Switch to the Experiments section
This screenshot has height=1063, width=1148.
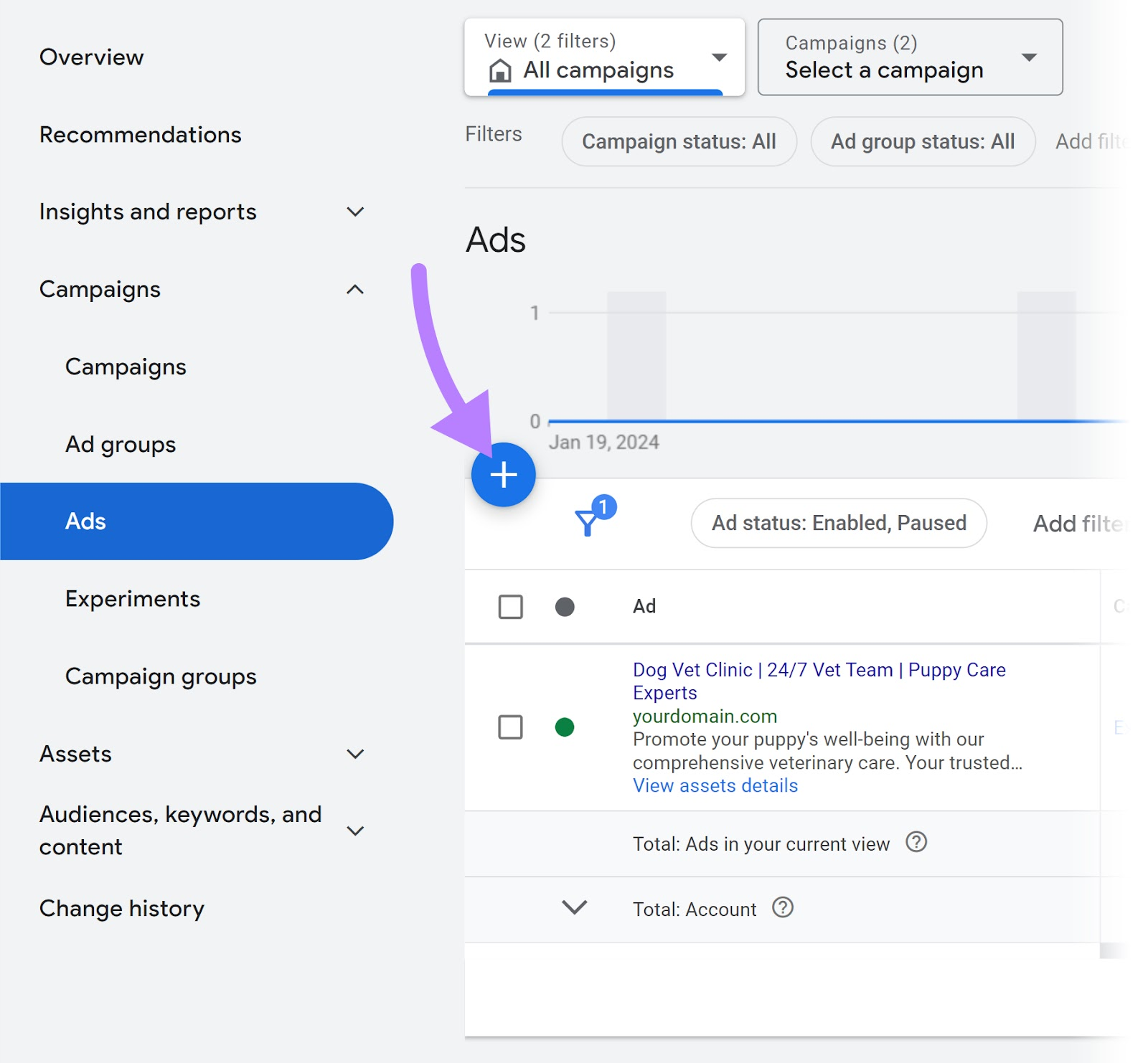pyautogui.click(x=132, y=598)
